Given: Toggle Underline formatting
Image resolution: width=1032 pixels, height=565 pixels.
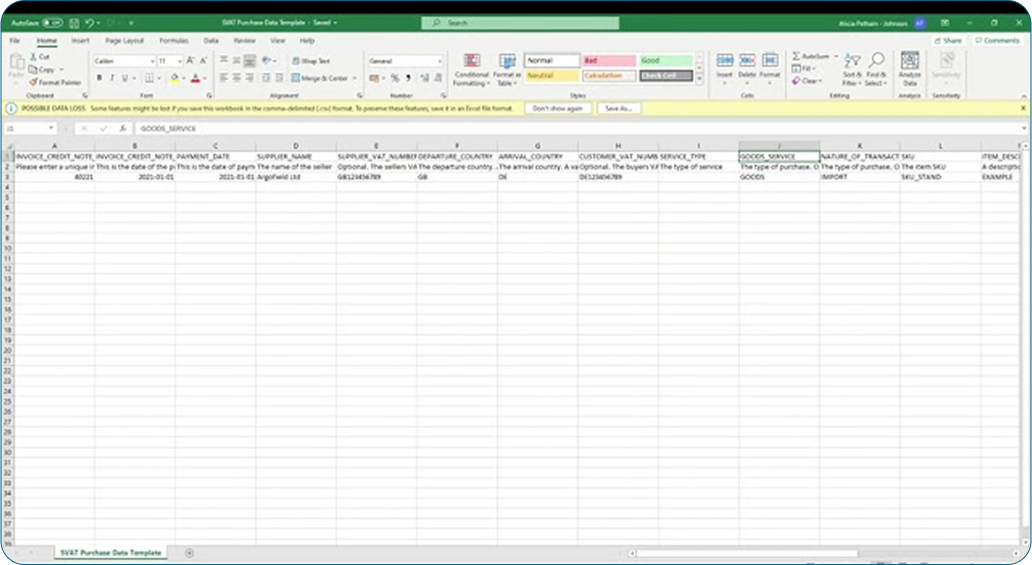Looking at the screenshot, I should 124,78.
